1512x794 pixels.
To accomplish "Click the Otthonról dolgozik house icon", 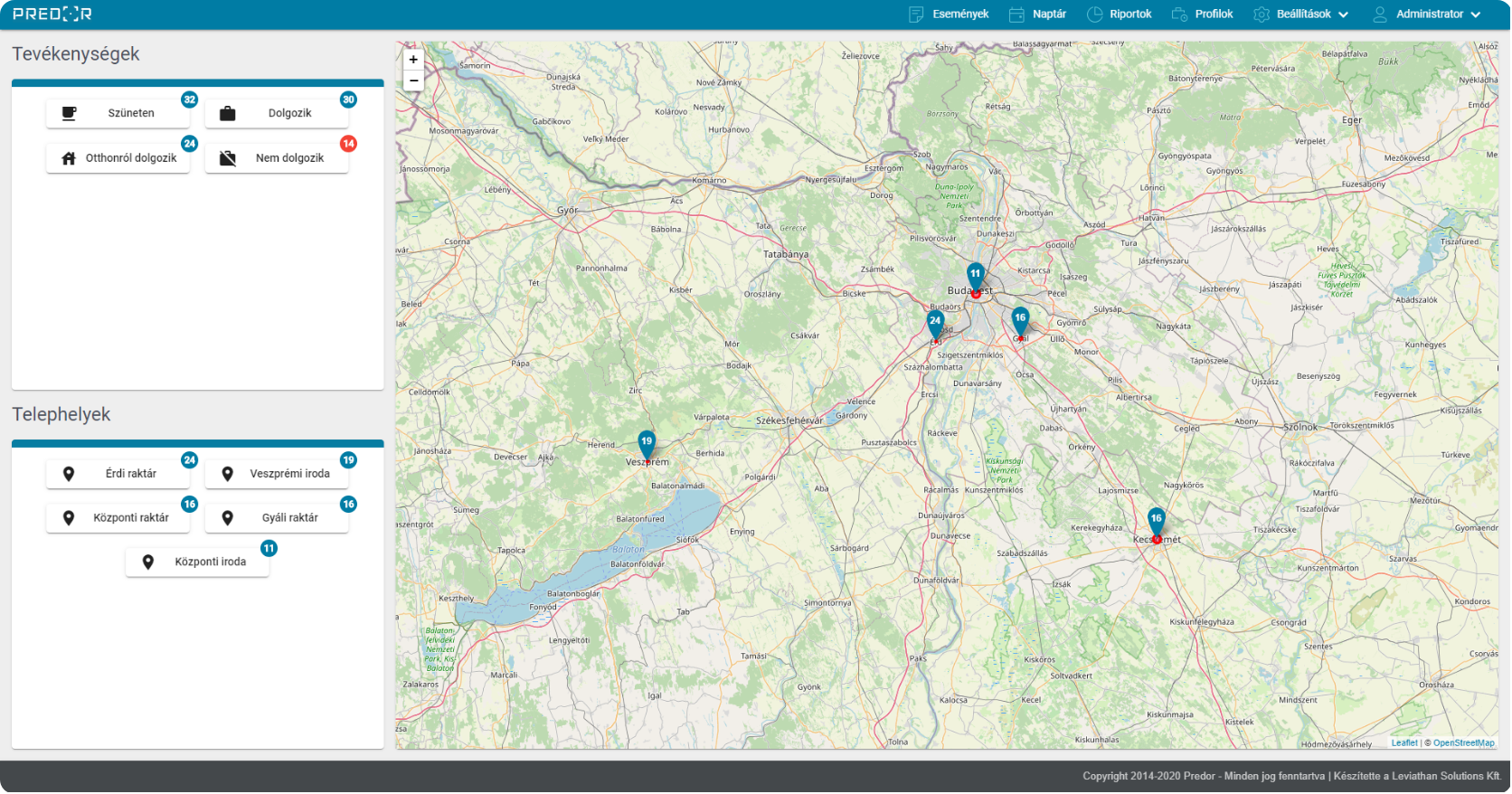I will (x=69, y=158).
